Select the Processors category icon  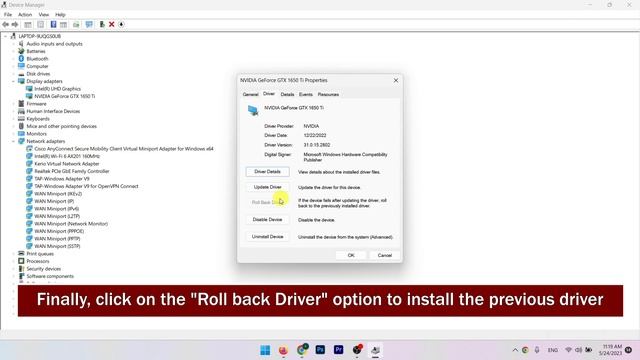(x=21, y=261)
